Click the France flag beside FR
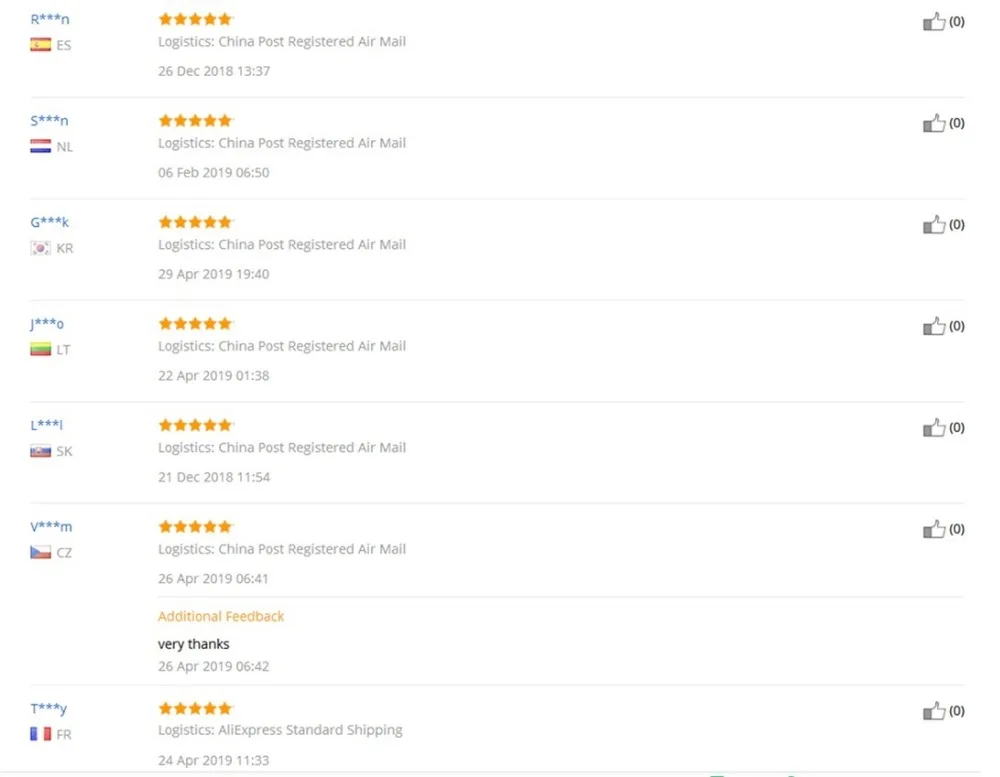Viewport: 1000px width, 777px height. [x=41, y=734]
